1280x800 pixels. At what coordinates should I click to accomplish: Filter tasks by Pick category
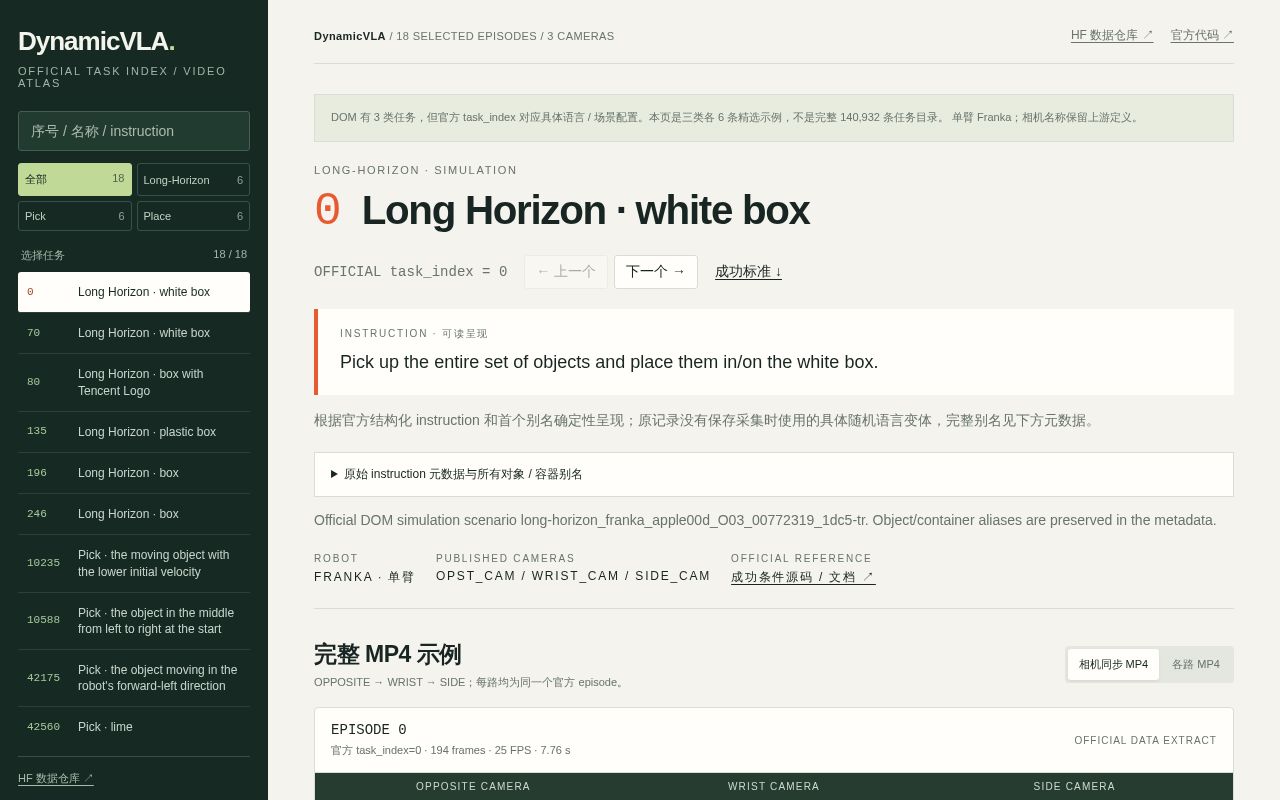tap(75, 216)
